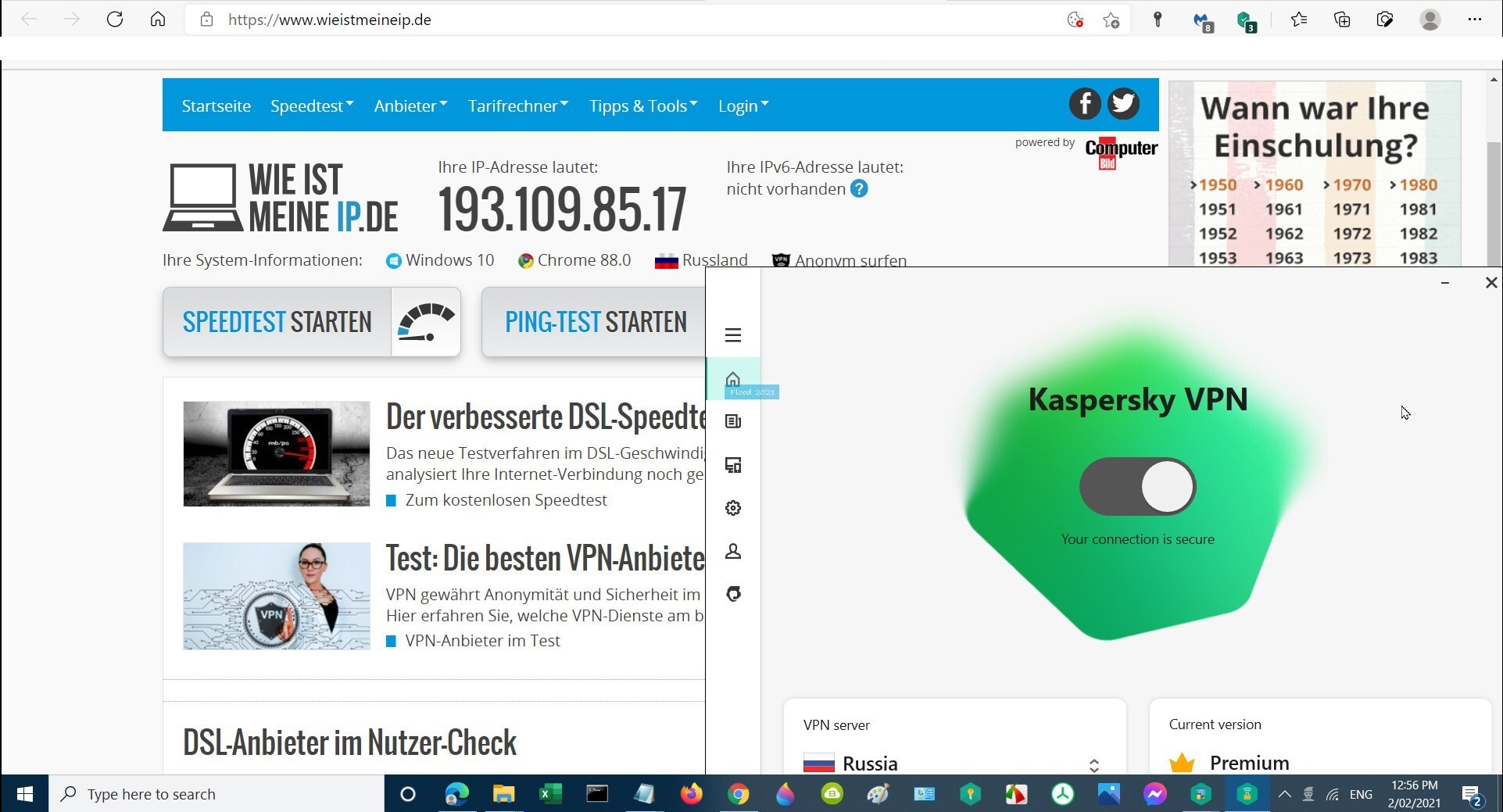Click the Computer Bild logo
This screenshot has width=1503, height=812.
click(x=1121, y=152)
